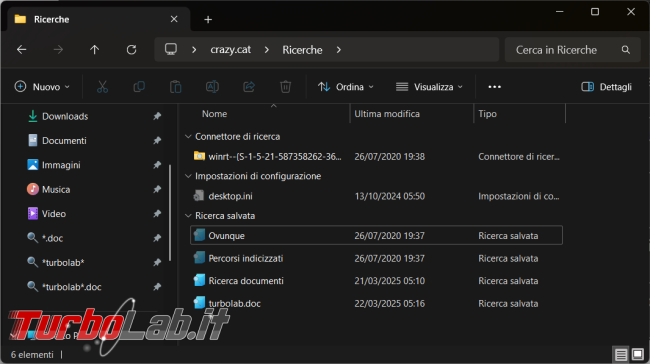The height and width of the screenshot is (364, 650).
Task: Click Ricerche in the breadcrumb path
Action: tap(302, 50)
